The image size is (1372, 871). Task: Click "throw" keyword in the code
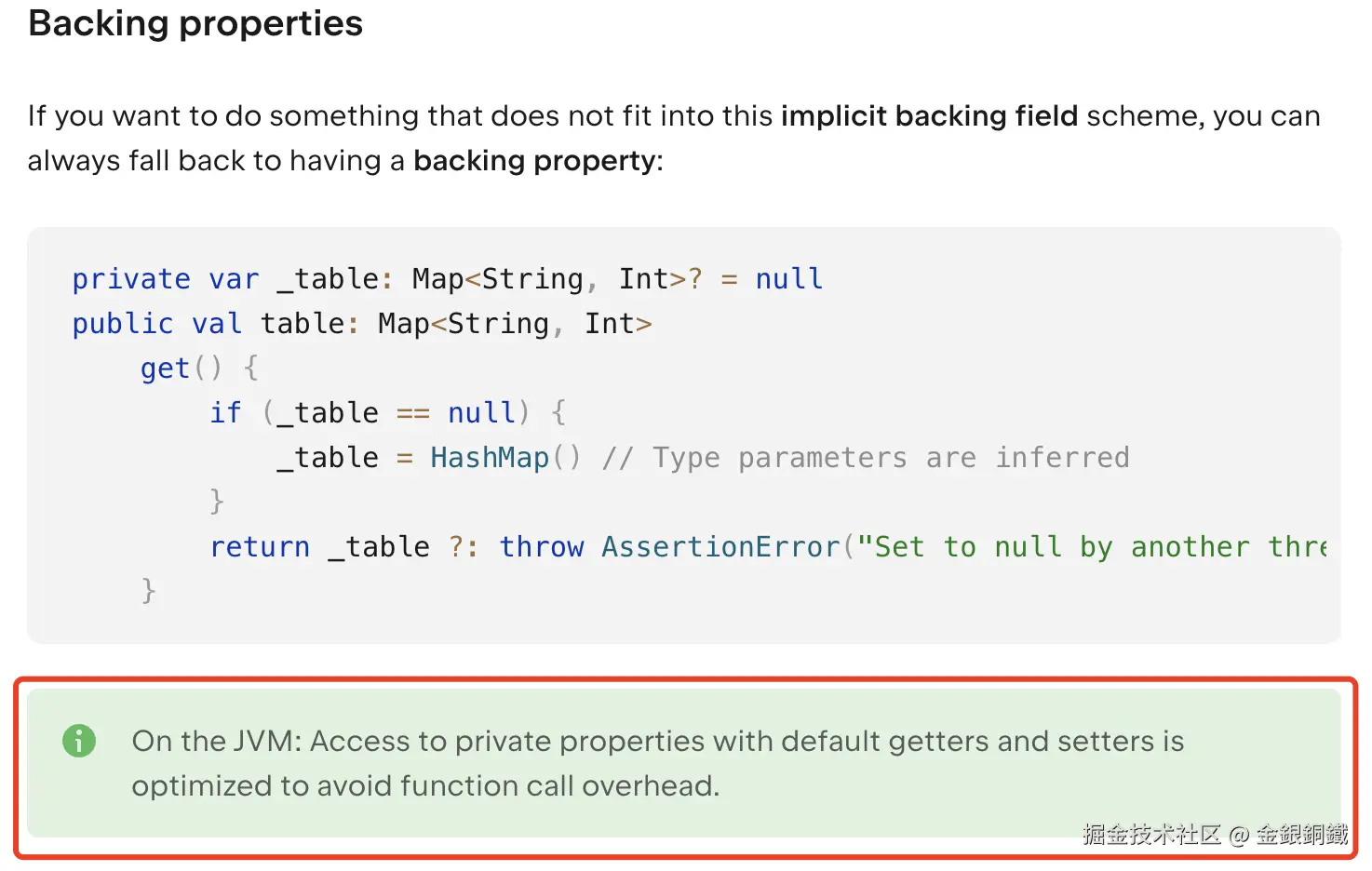point(542,547)
